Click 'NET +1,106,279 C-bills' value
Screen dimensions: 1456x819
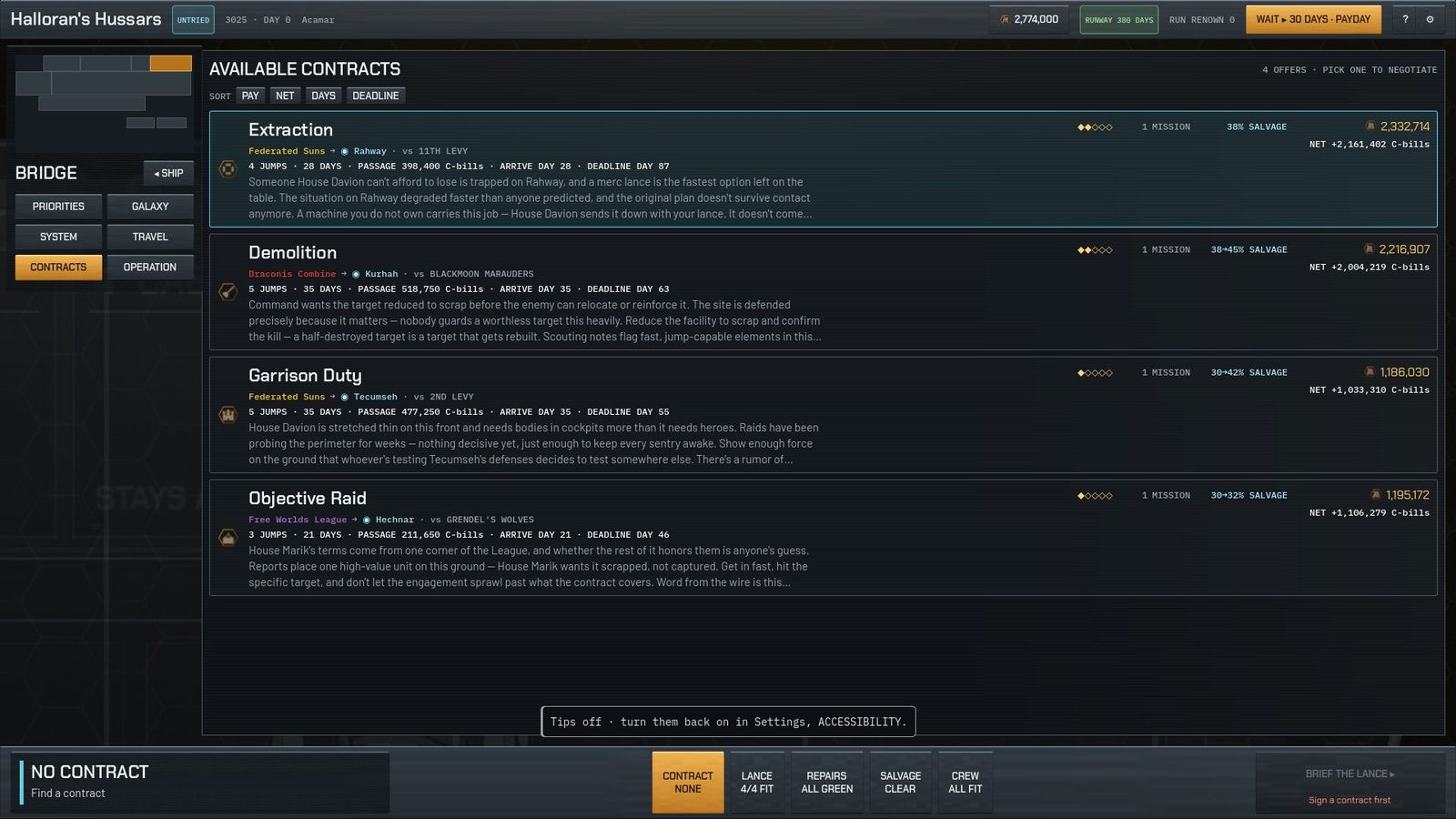(1370, 513)
